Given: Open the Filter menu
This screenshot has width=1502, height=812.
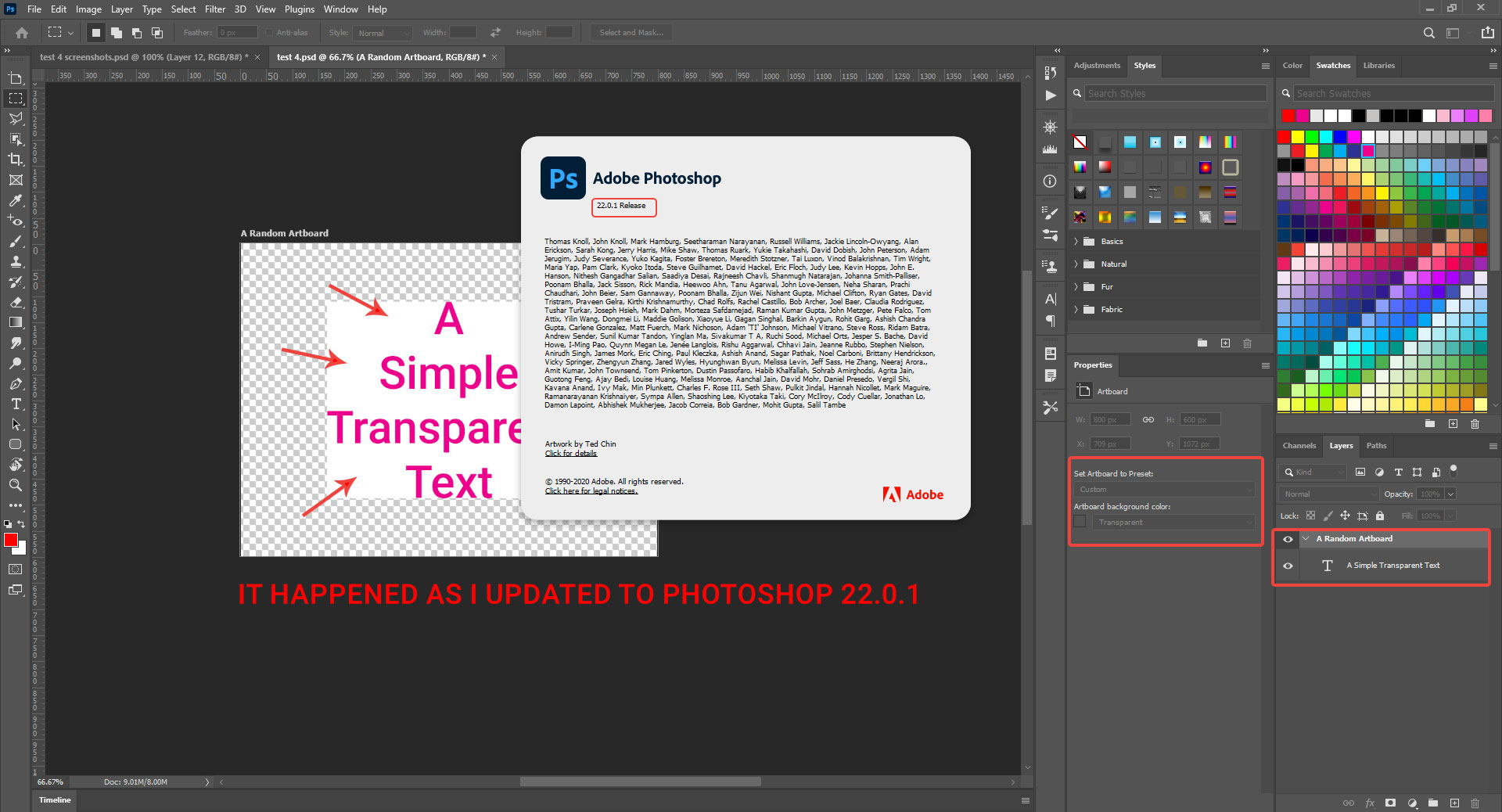Looking at the screenshot, I should tap(215, 9).
